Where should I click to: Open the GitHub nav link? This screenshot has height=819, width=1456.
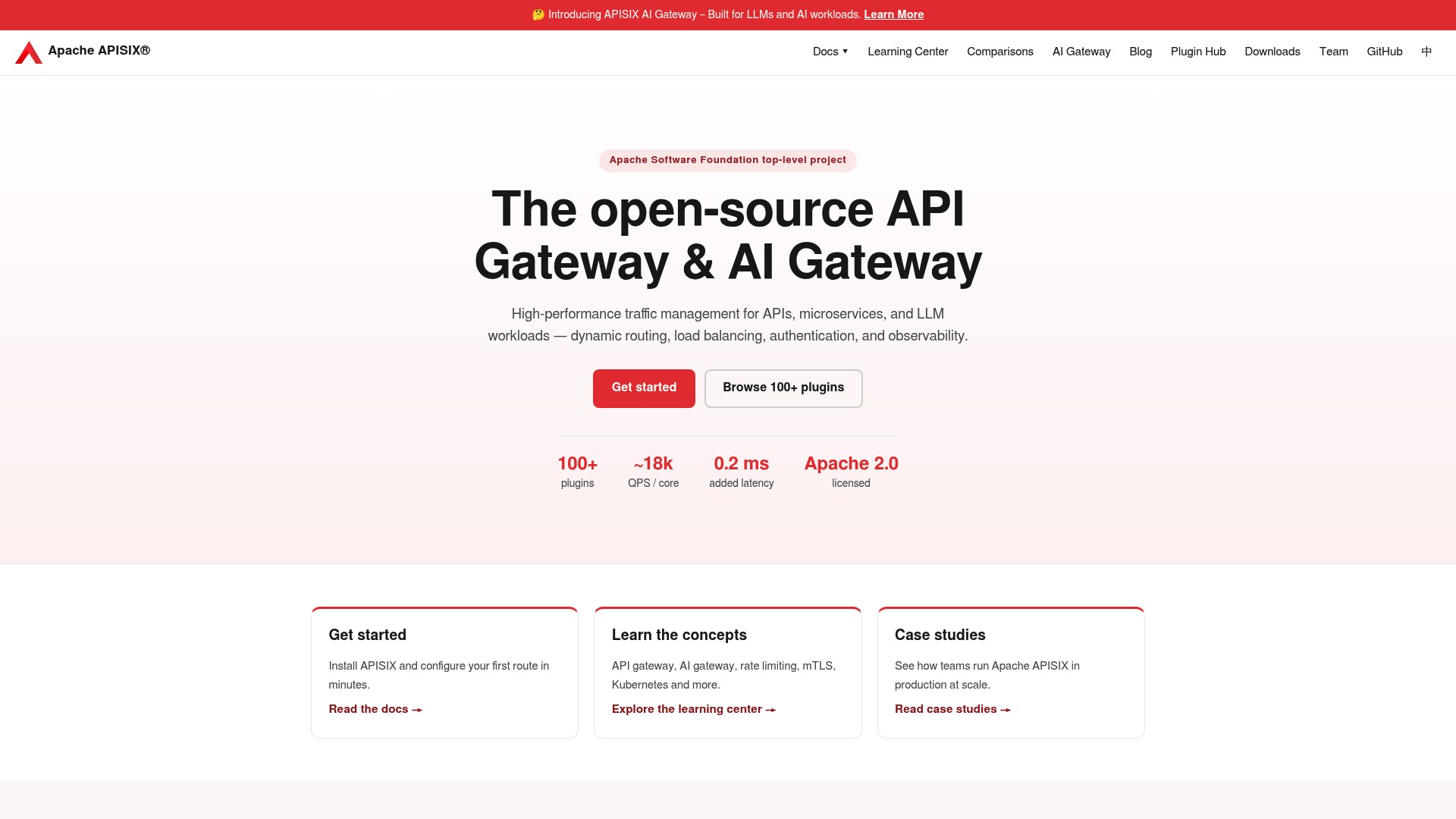click(1385, 52)
